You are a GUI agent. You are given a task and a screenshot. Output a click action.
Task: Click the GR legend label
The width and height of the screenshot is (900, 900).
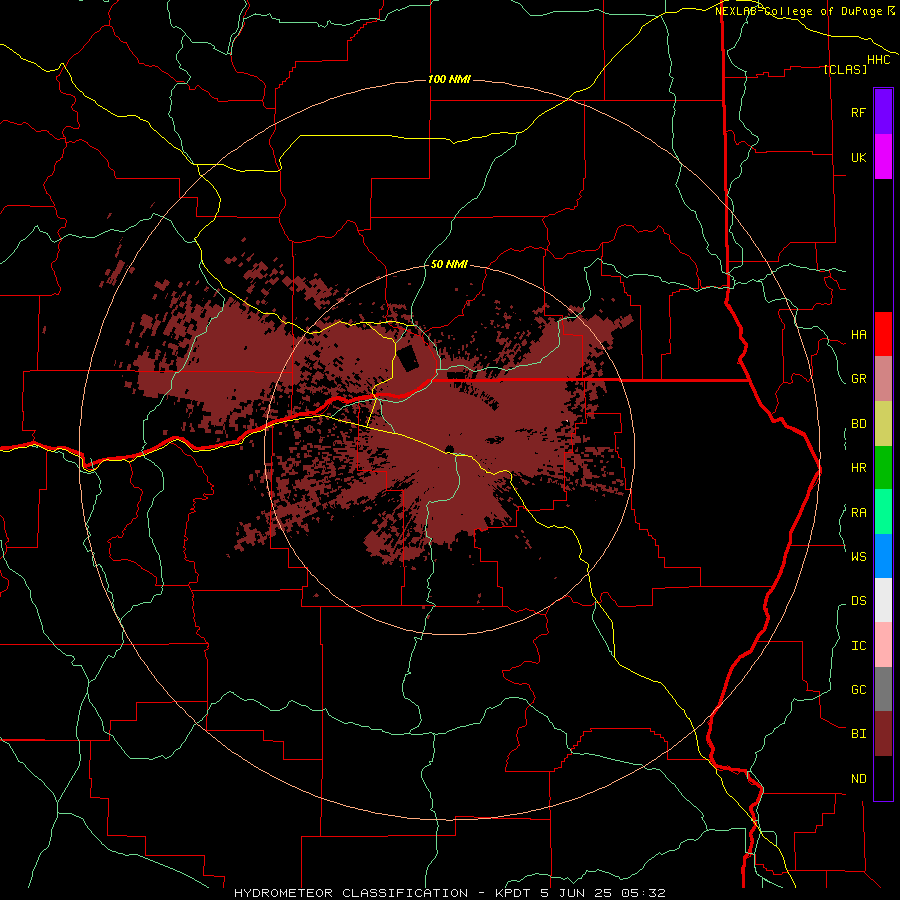coord(858,379)
